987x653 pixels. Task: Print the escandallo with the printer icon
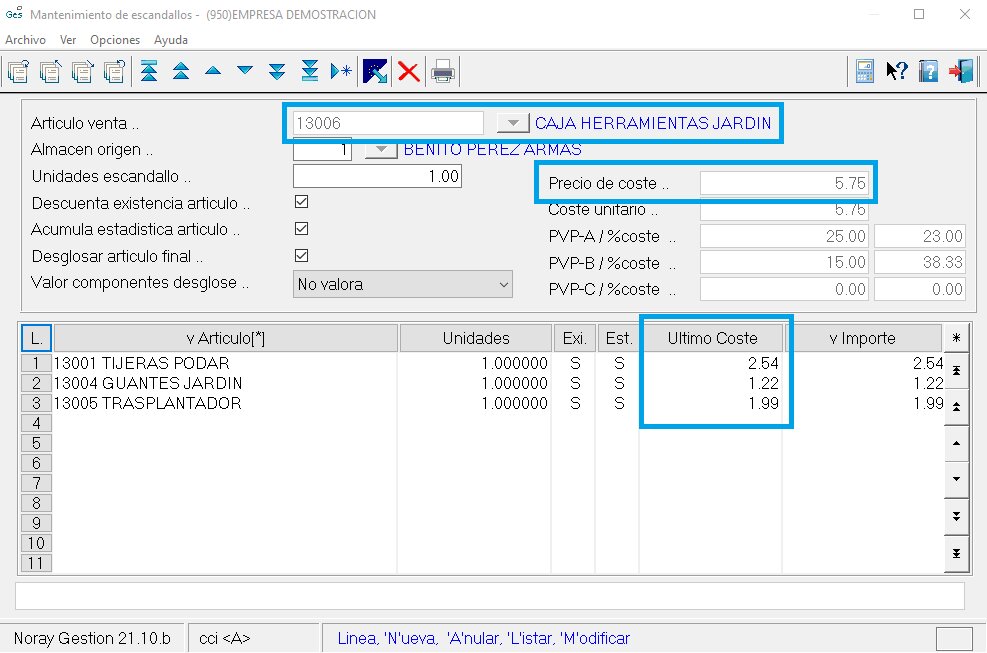click(443, 72)
